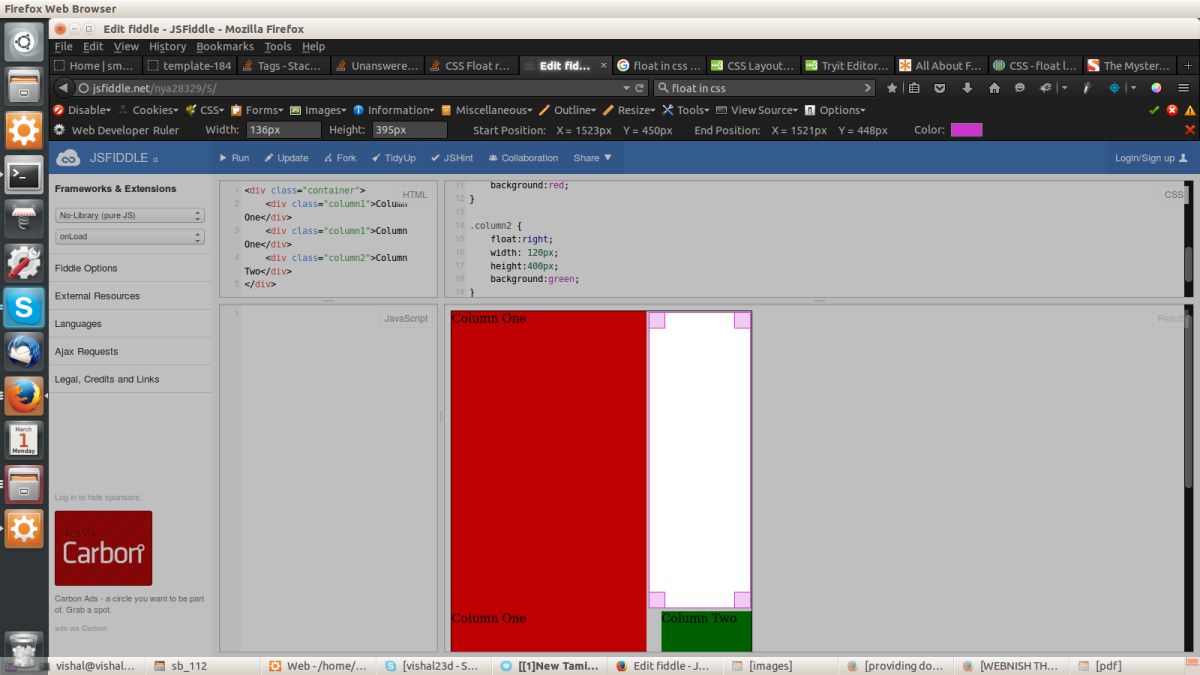Click the JSFiddle cloud logo

68,158
